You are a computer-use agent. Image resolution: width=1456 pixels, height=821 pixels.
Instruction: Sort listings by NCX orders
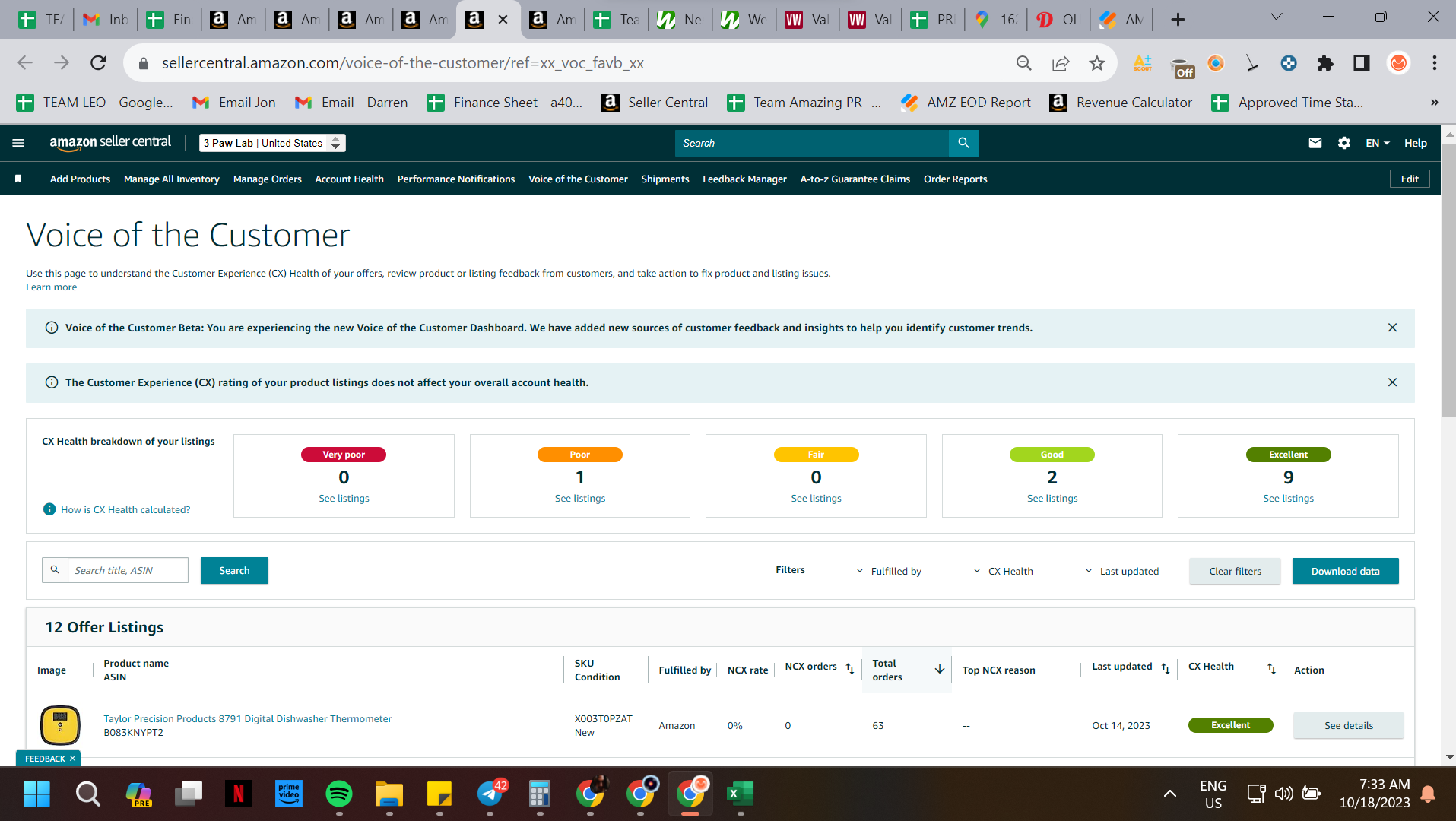click(x=850, y=669)
